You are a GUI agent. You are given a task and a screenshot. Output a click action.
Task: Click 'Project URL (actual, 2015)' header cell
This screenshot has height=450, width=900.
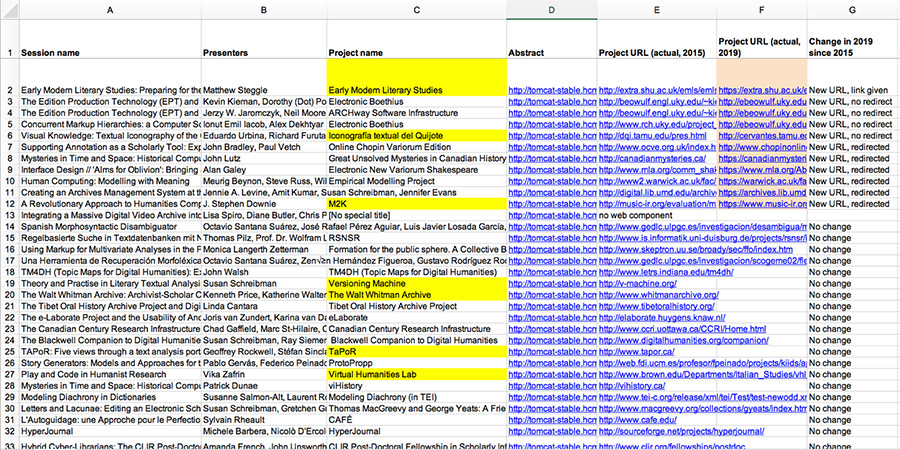click(657, 39)
